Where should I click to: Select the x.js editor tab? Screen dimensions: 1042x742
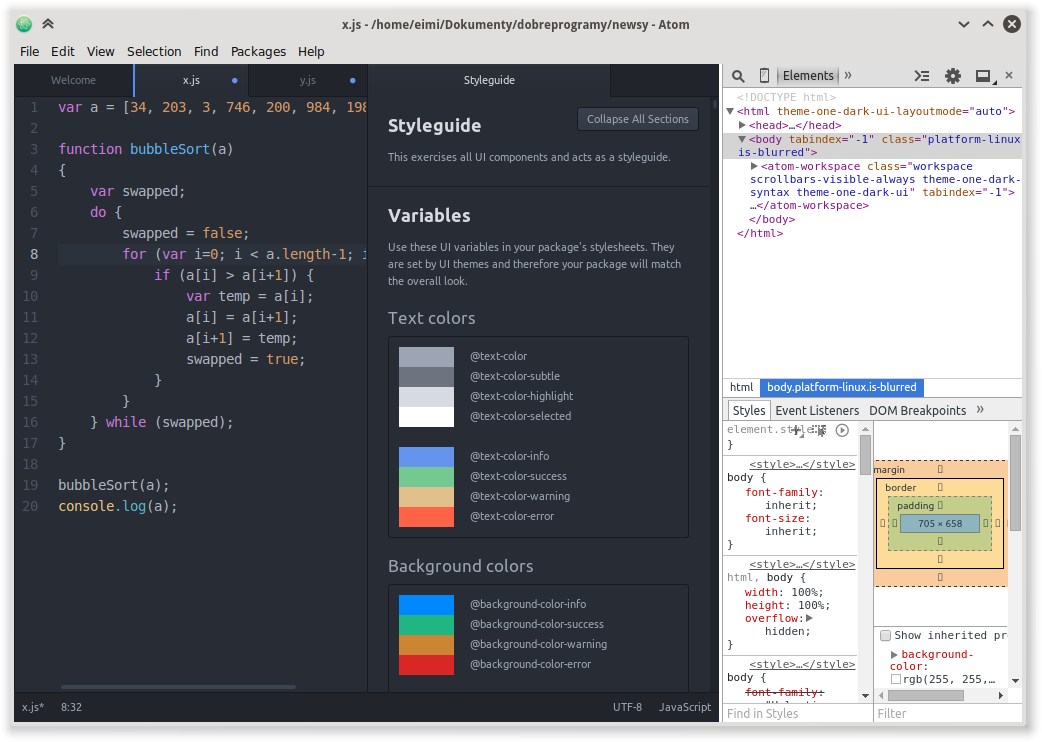191,80
